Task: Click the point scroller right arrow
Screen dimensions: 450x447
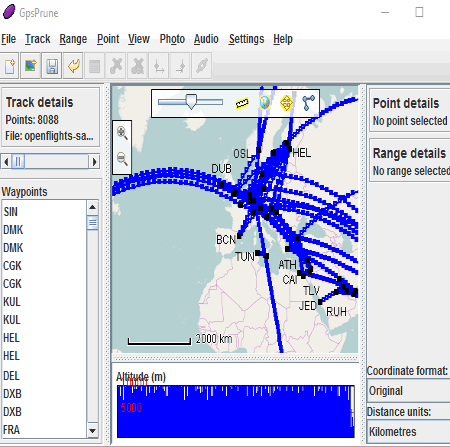Action: [94, 162]
